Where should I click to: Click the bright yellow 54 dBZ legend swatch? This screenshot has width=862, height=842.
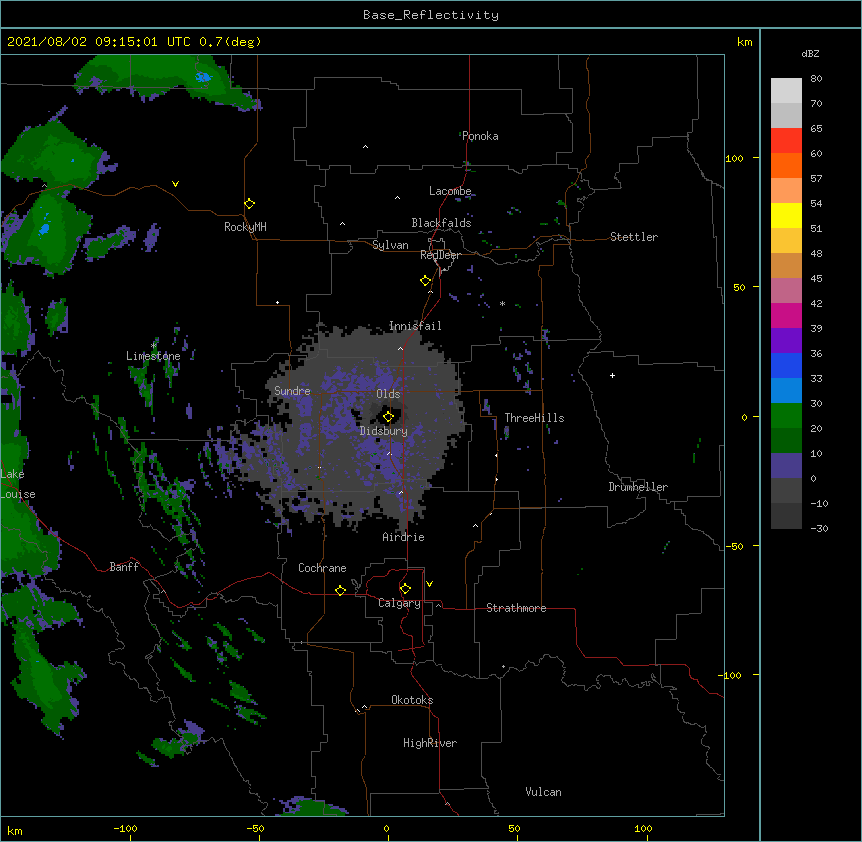[x=786, y=215]
